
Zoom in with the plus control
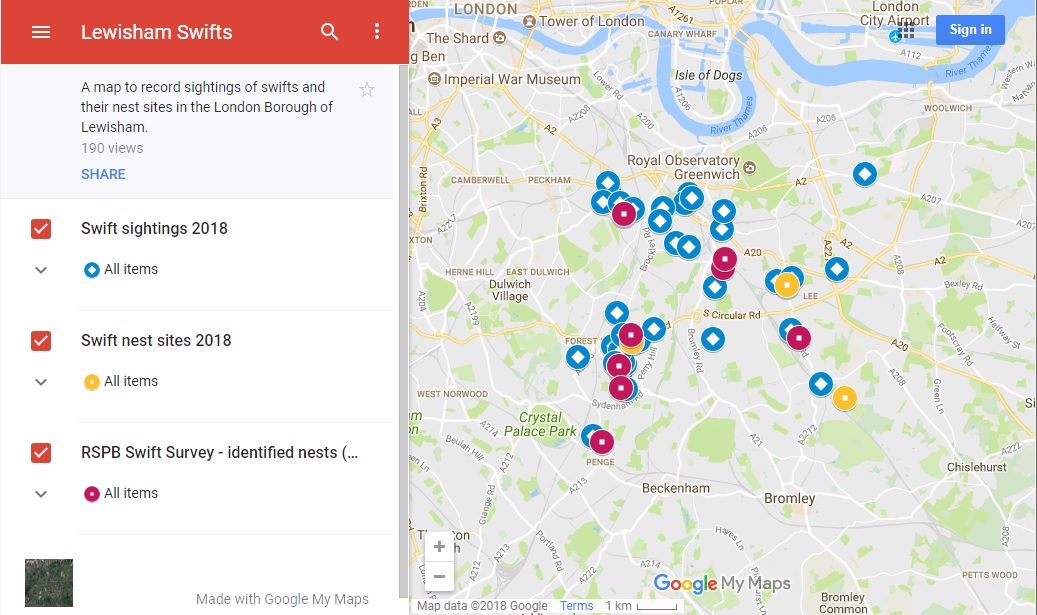click(x=439, y=546)
